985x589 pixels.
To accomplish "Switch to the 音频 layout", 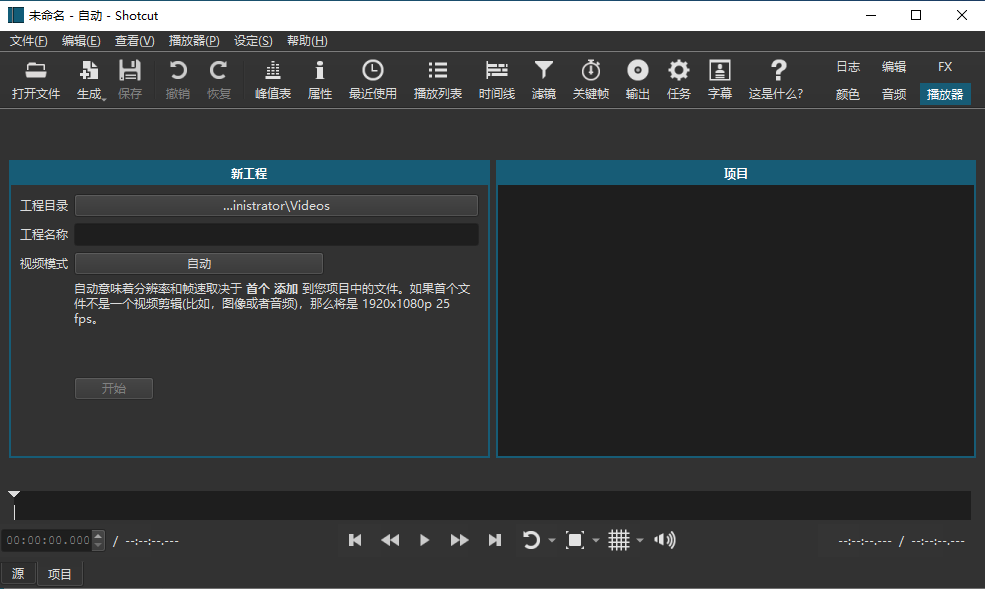I will 894,94.
